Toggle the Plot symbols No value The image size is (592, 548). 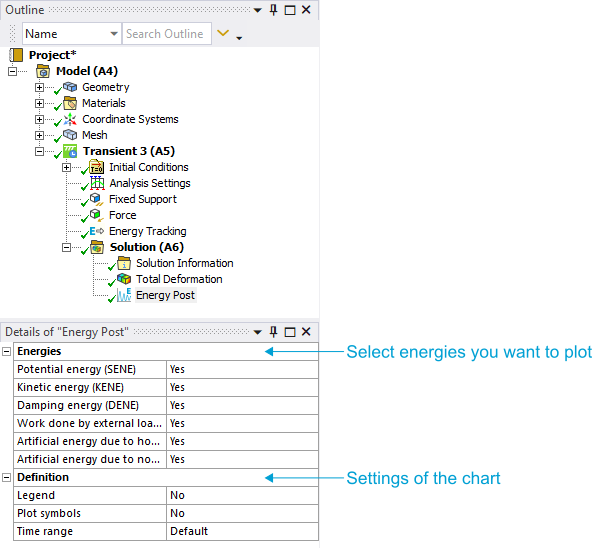[242, 513]
